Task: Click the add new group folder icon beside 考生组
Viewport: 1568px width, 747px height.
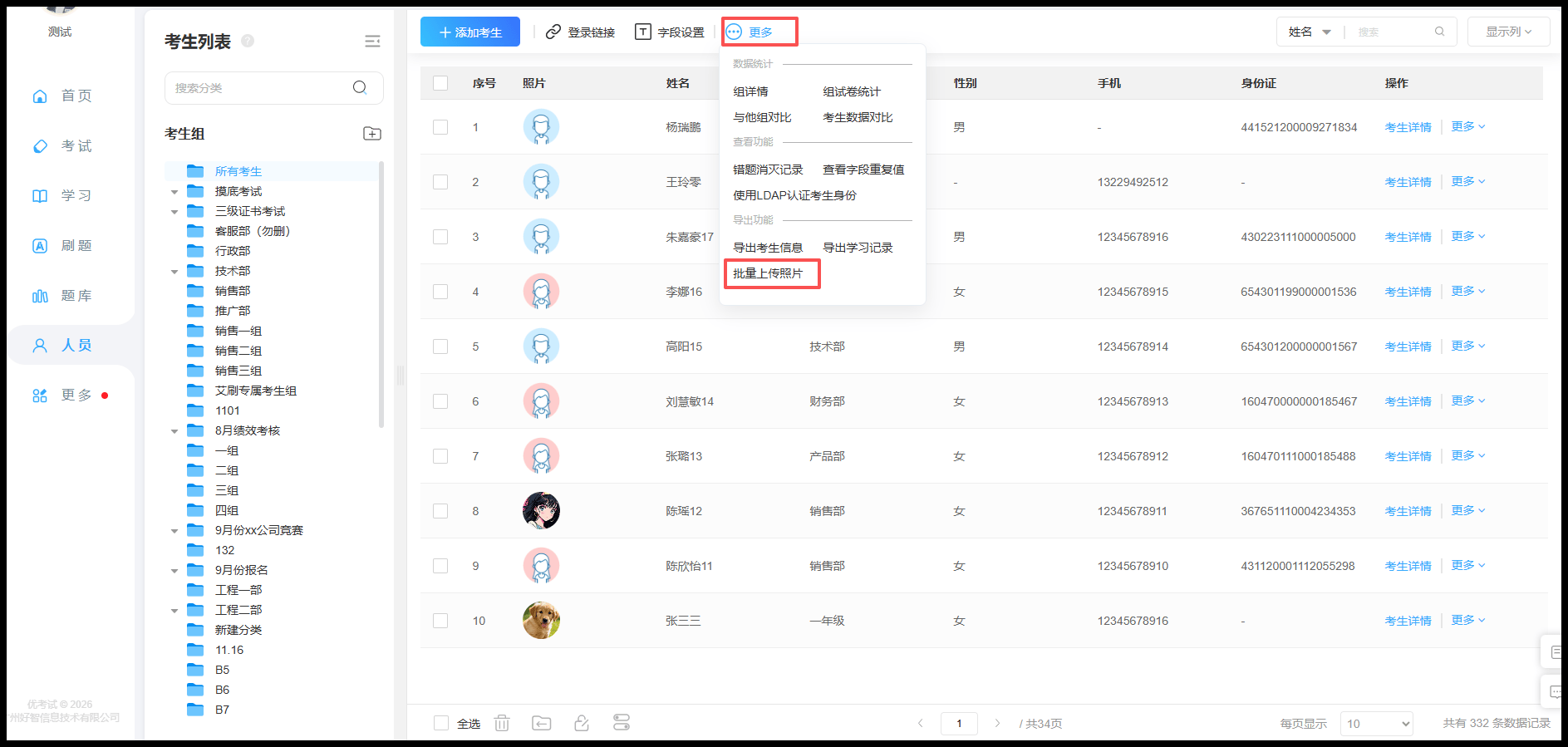Action: (372, 134)
